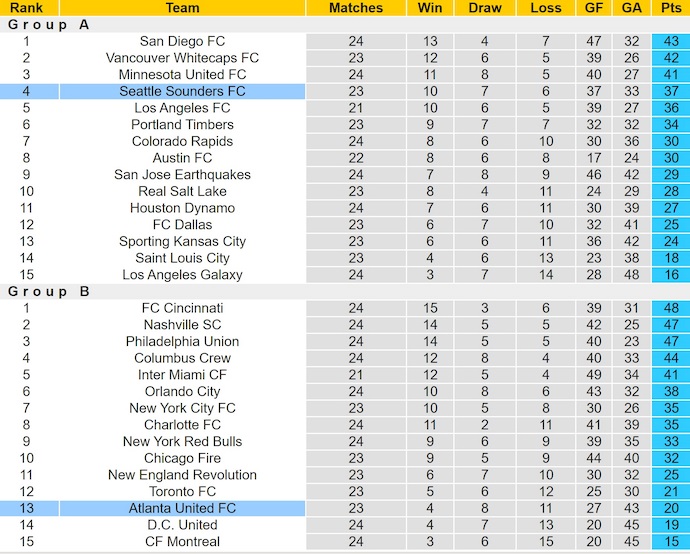Click the Nashville SC team name
Viewport: 690px width, 554px height.
(x=182, y=325)
